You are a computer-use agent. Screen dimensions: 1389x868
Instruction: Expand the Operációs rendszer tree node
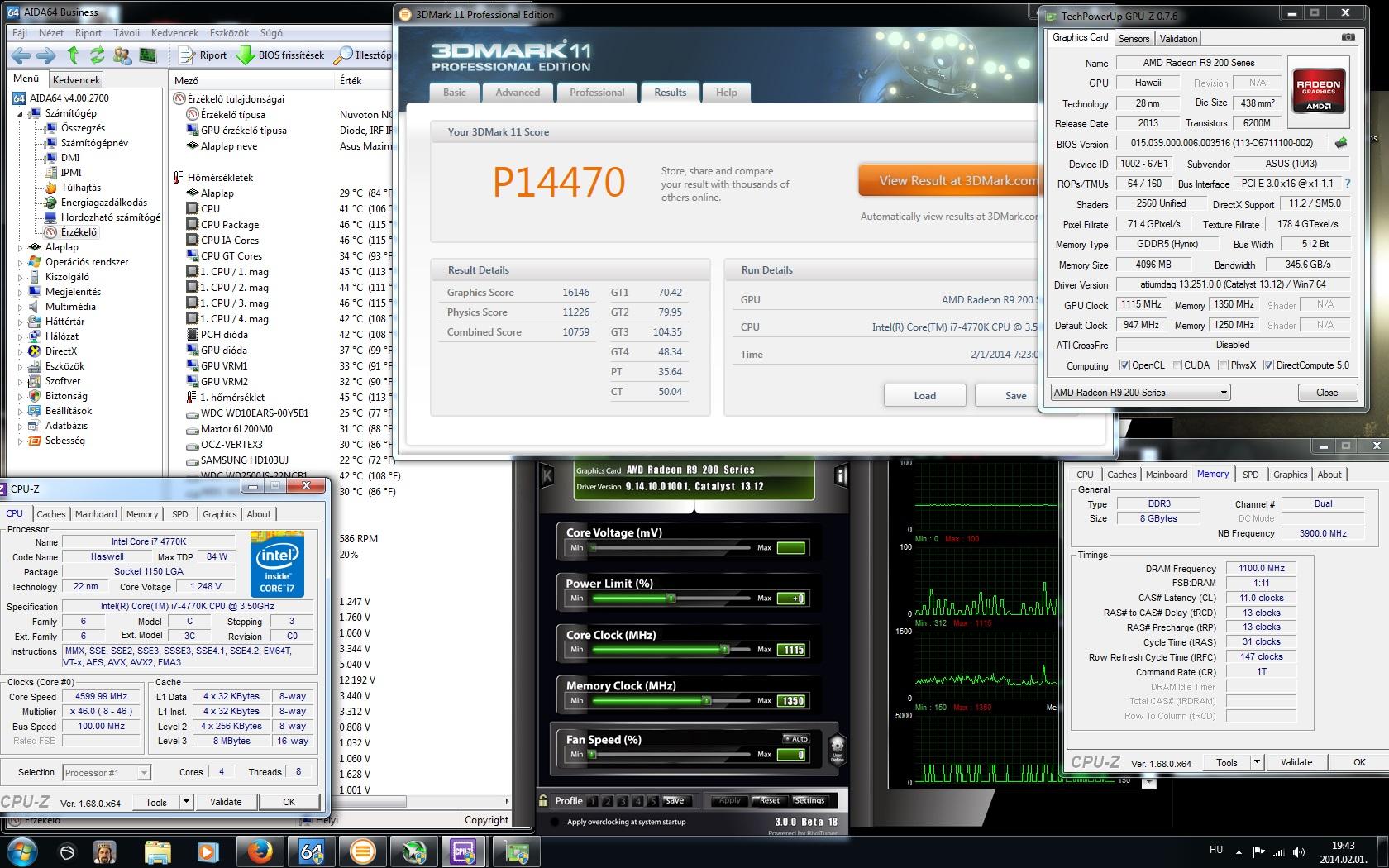point(21,262)
